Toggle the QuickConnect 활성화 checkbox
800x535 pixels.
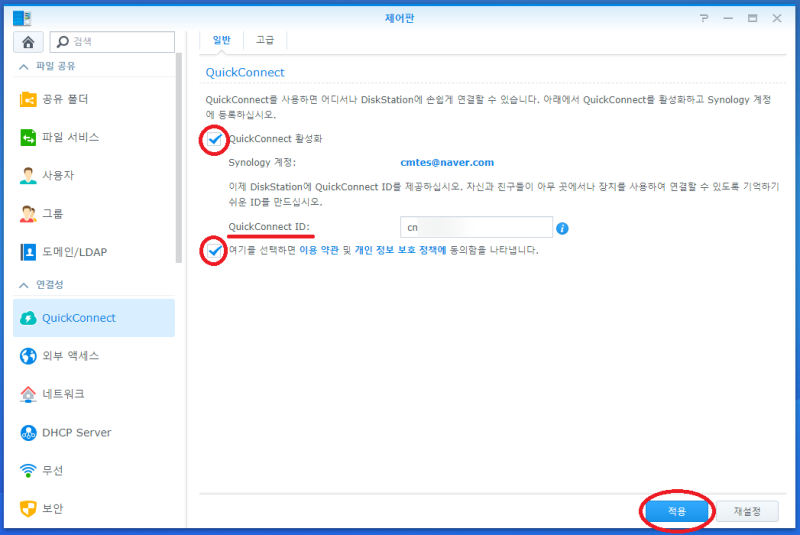click(x=214, y=139)
